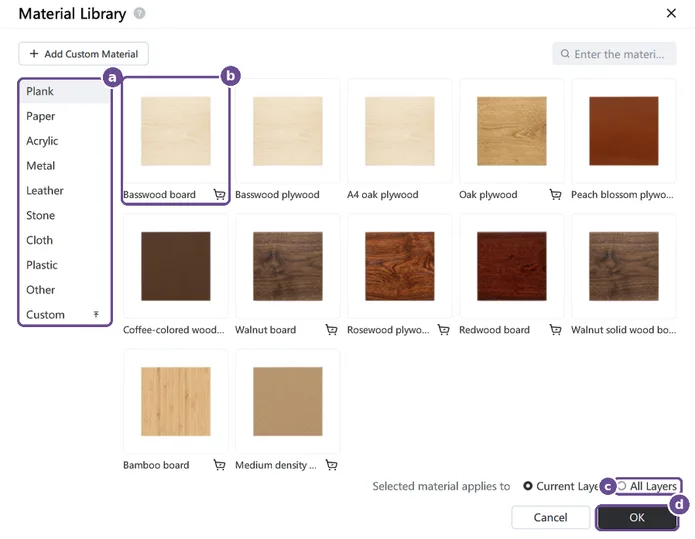Viewport: 695px width, 539px height.
Task: Select the Leather category
Action: pyautogui.click(x=65, y=191)
